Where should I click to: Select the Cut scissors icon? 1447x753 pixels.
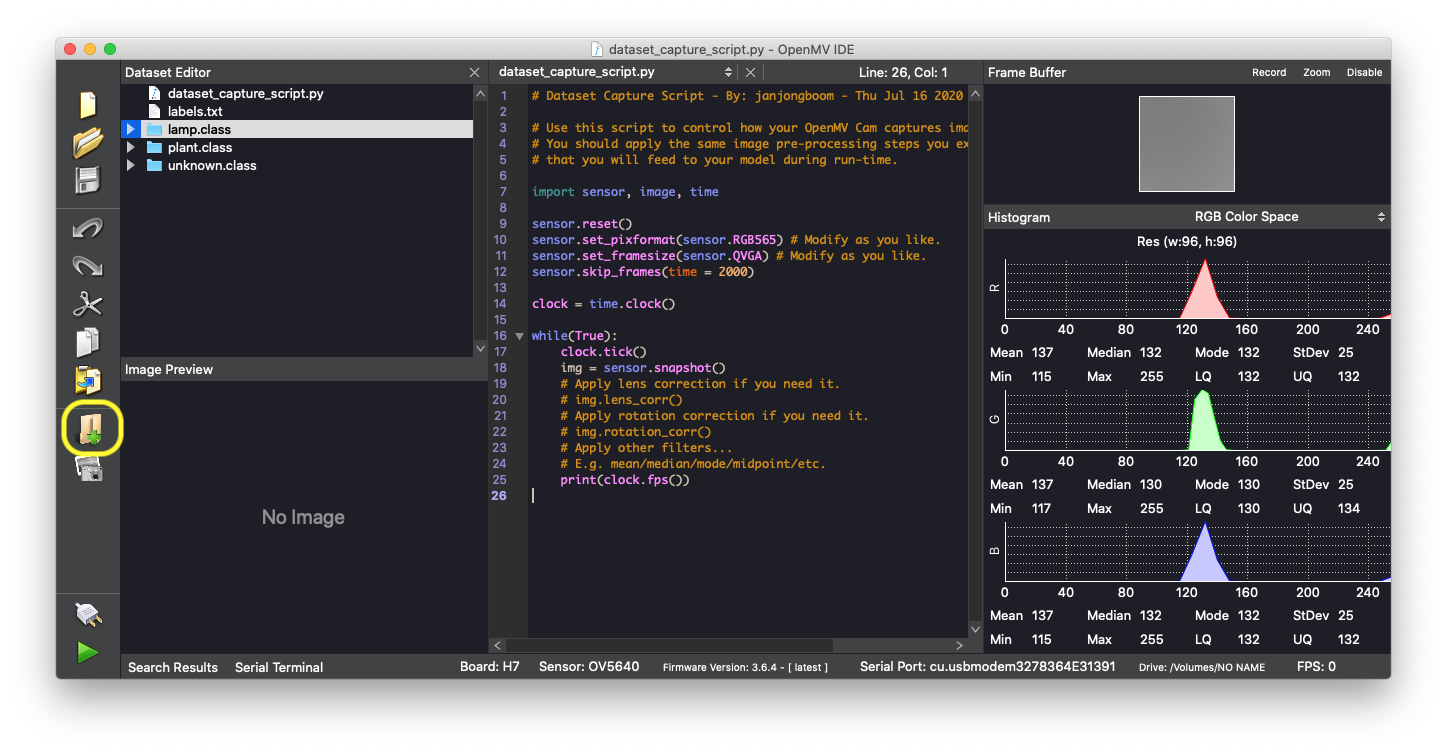88,304
